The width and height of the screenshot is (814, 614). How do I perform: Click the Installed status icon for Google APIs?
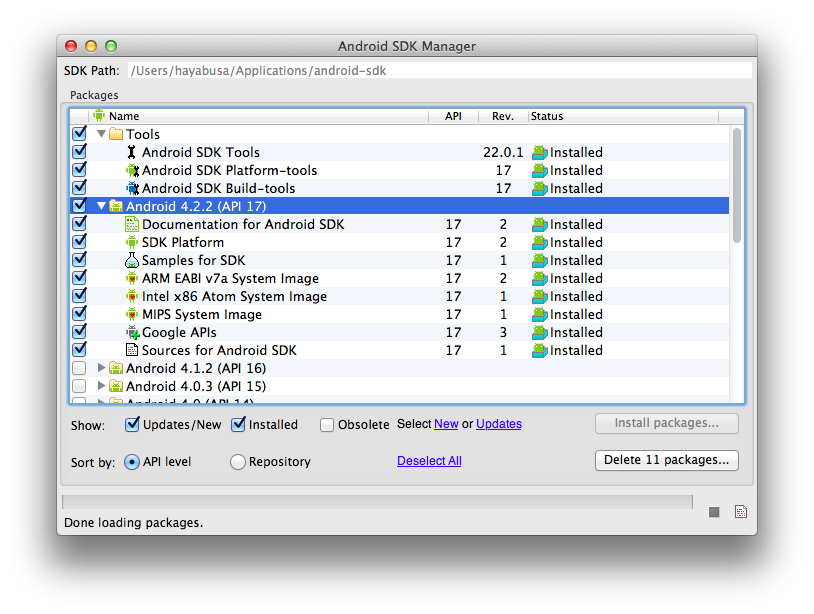click(x=540, y=333)
